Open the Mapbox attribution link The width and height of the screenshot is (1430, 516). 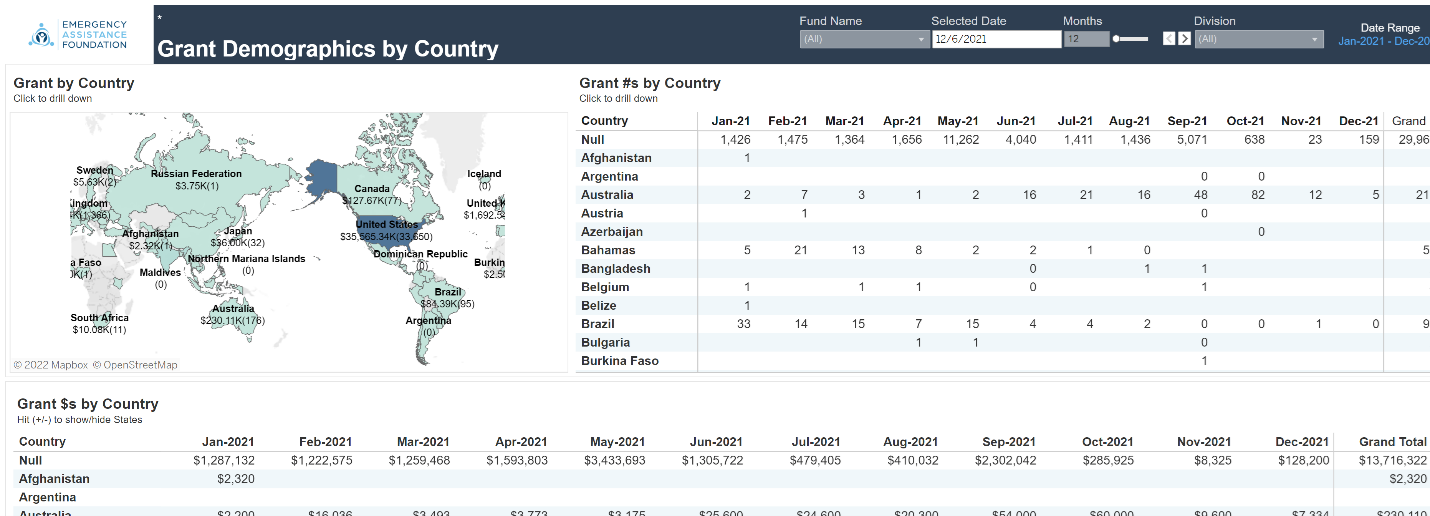52,365
